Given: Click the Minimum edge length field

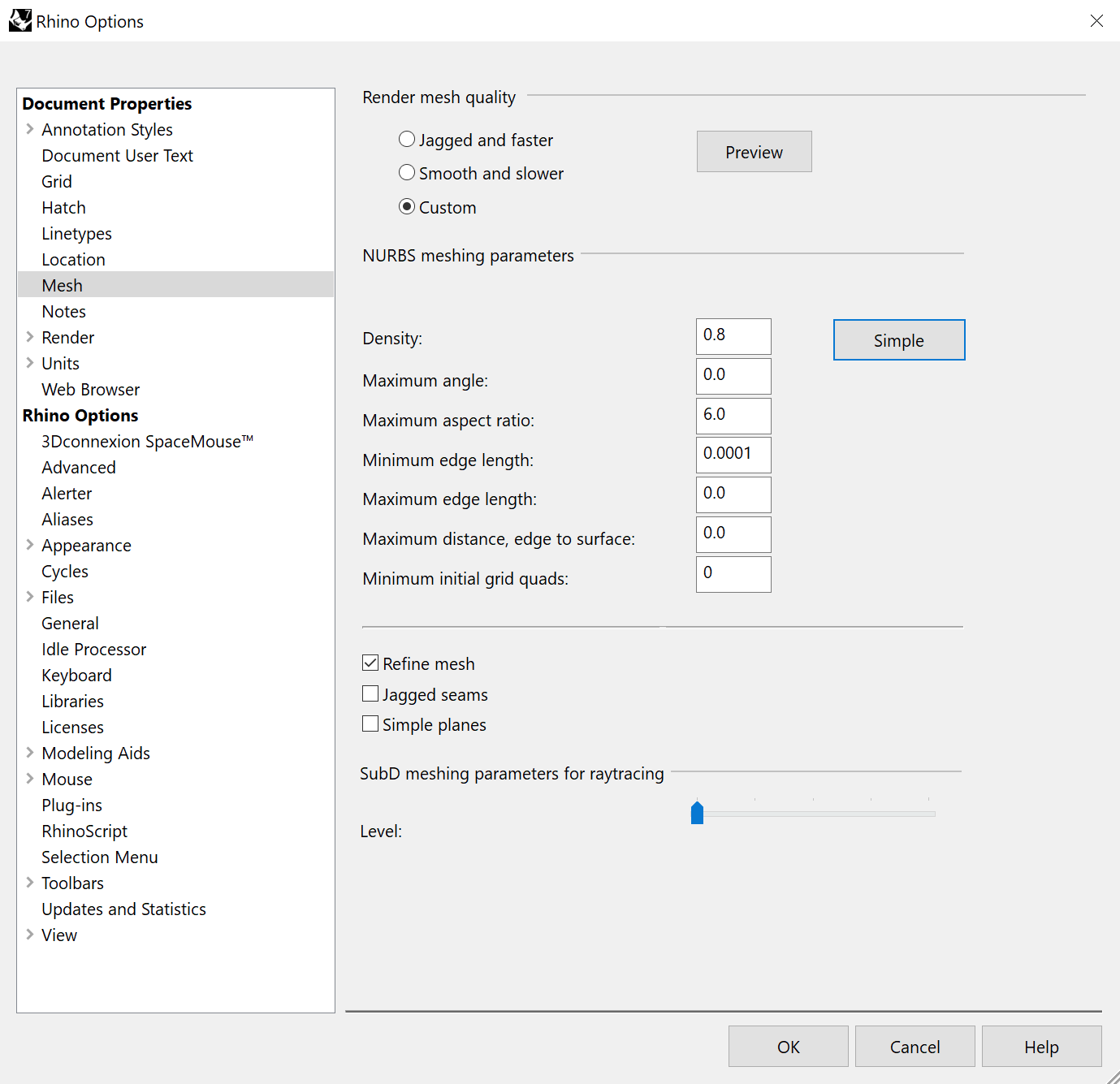Looking at the screenshot, I should [x=733, y=455].
